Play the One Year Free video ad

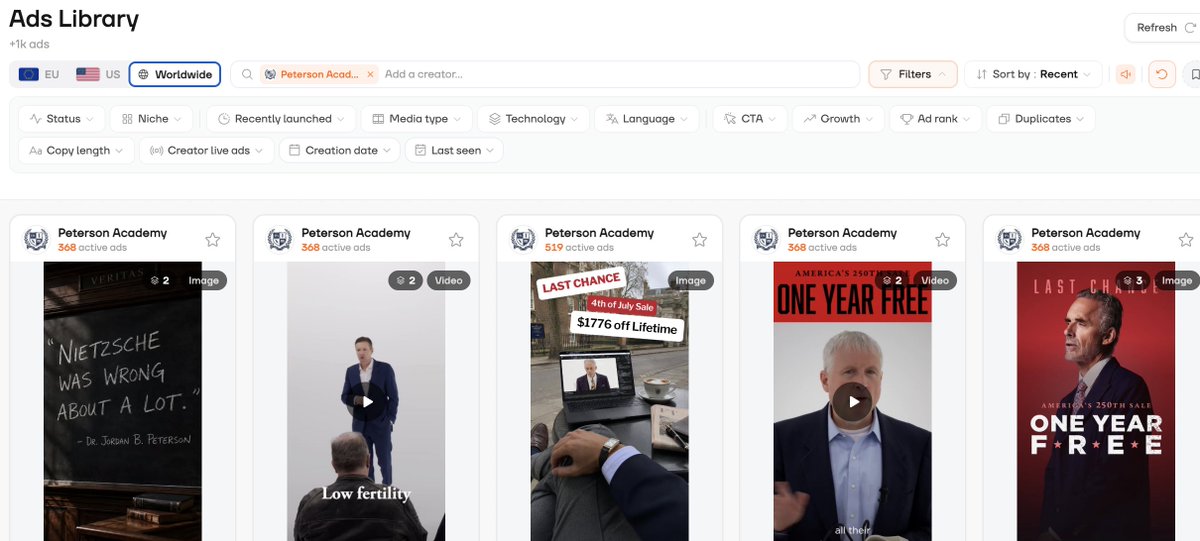click(853, 402)
